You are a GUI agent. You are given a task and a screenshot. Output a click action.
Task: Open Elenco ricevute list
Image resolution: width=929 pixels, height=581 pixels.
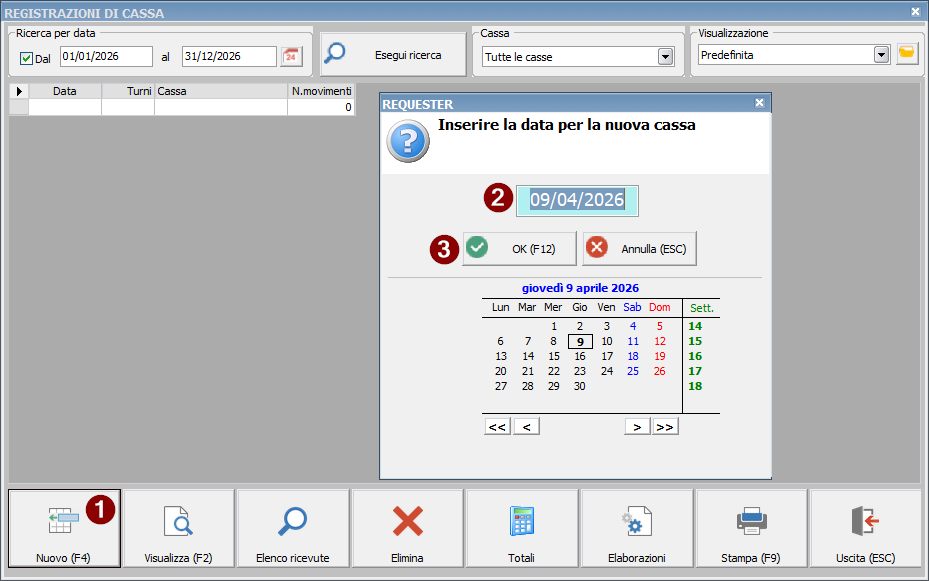tap(293, 528)
